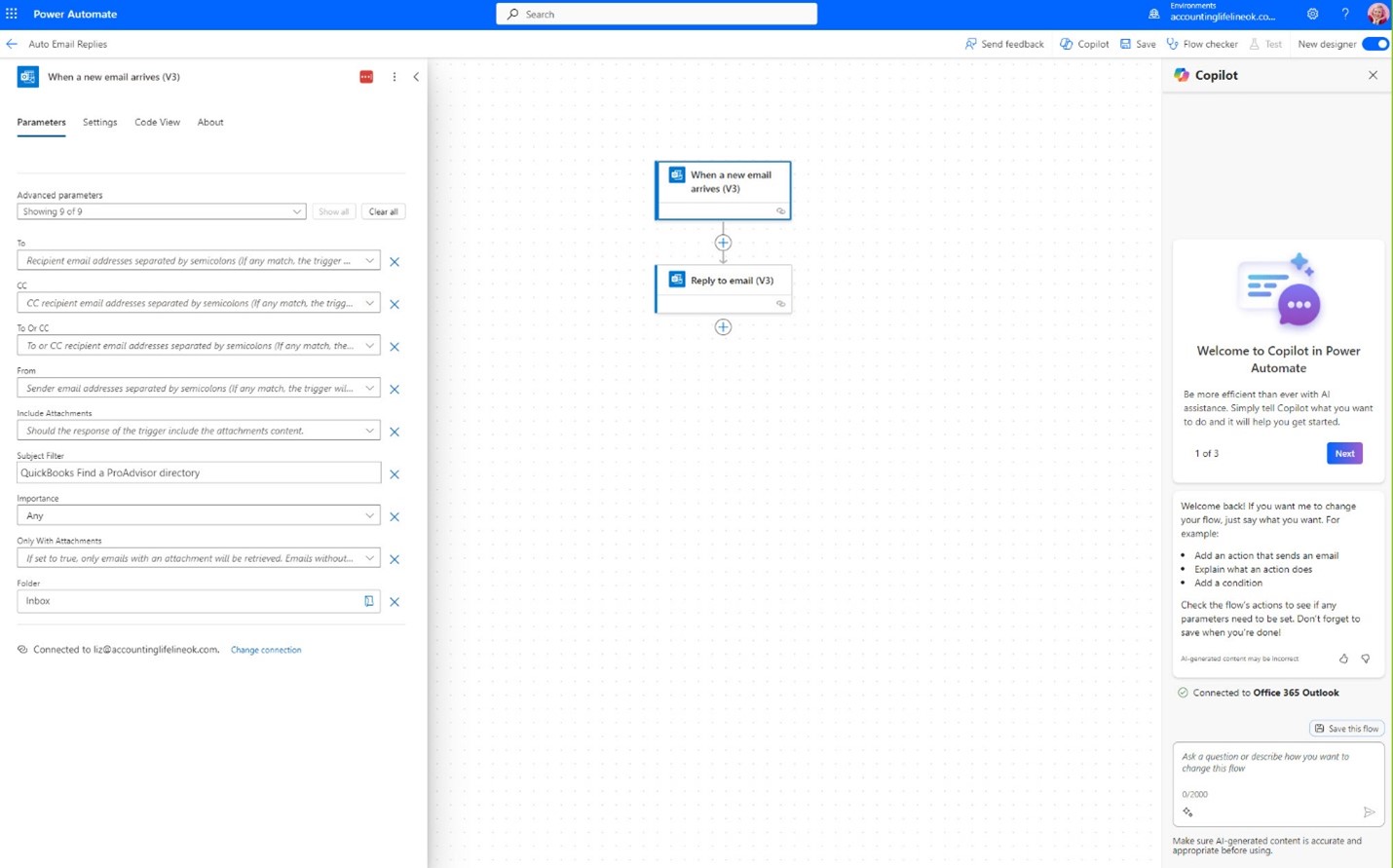Expand the Subject Filter dropdown
The image size is (1393, 868).
coord(370,472)
